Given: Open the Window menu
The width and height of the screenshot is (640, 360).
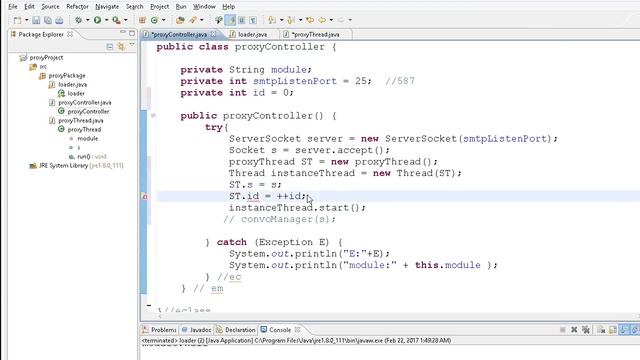Looking at the screenshot, I should (204, 7).
